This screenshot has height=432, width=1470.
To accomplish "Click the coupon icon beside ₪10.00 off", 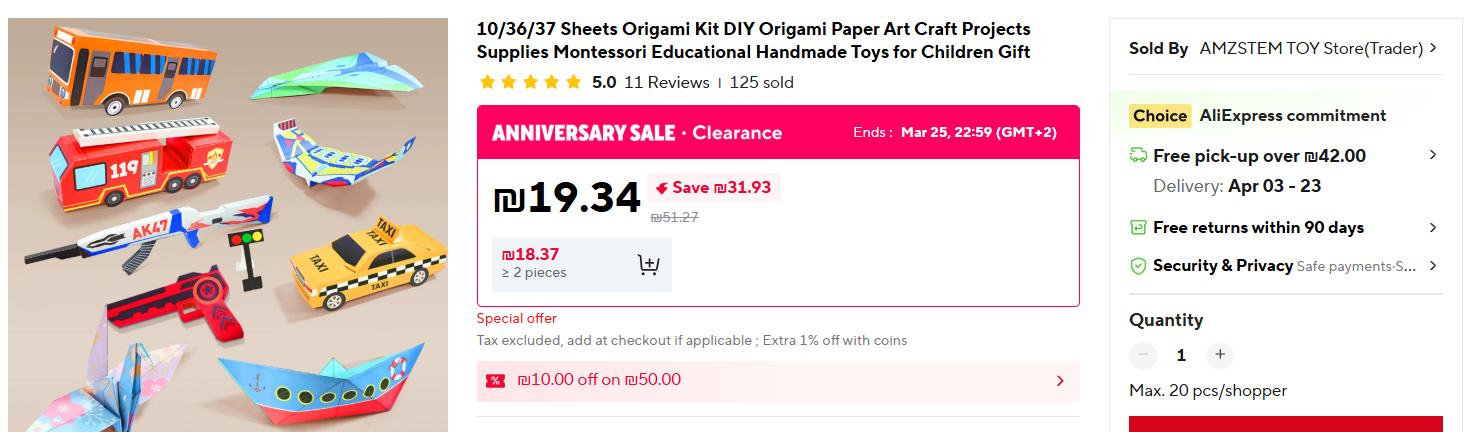I will coord(495,380).
